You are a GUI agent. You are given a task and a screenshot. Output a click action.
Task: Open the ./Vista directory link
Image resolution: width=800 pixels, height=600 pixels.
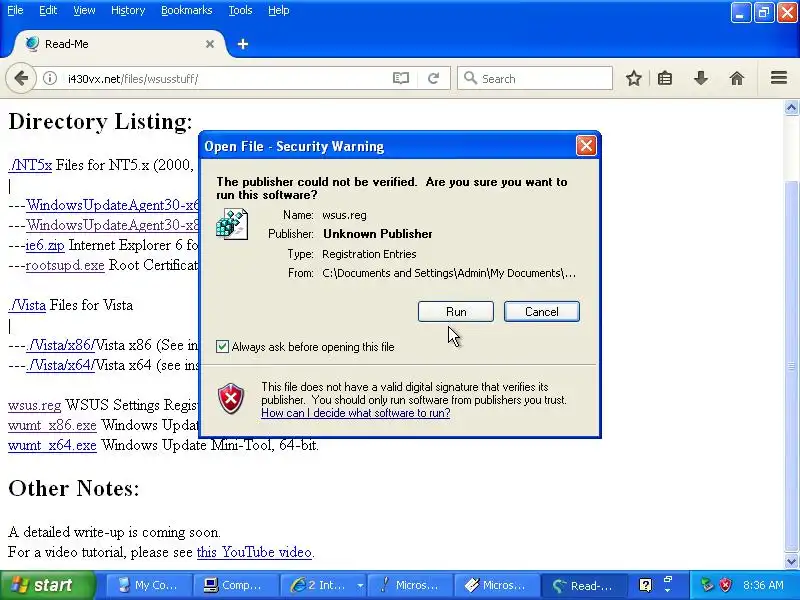click(x=27, y=305)
